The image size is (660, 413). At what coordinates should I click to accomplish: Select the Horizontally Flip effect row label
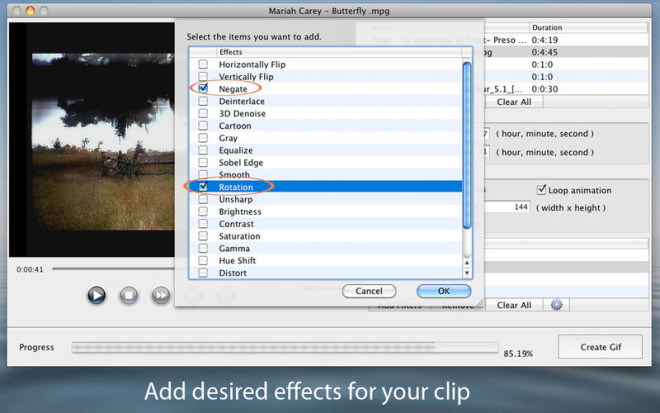252,64
